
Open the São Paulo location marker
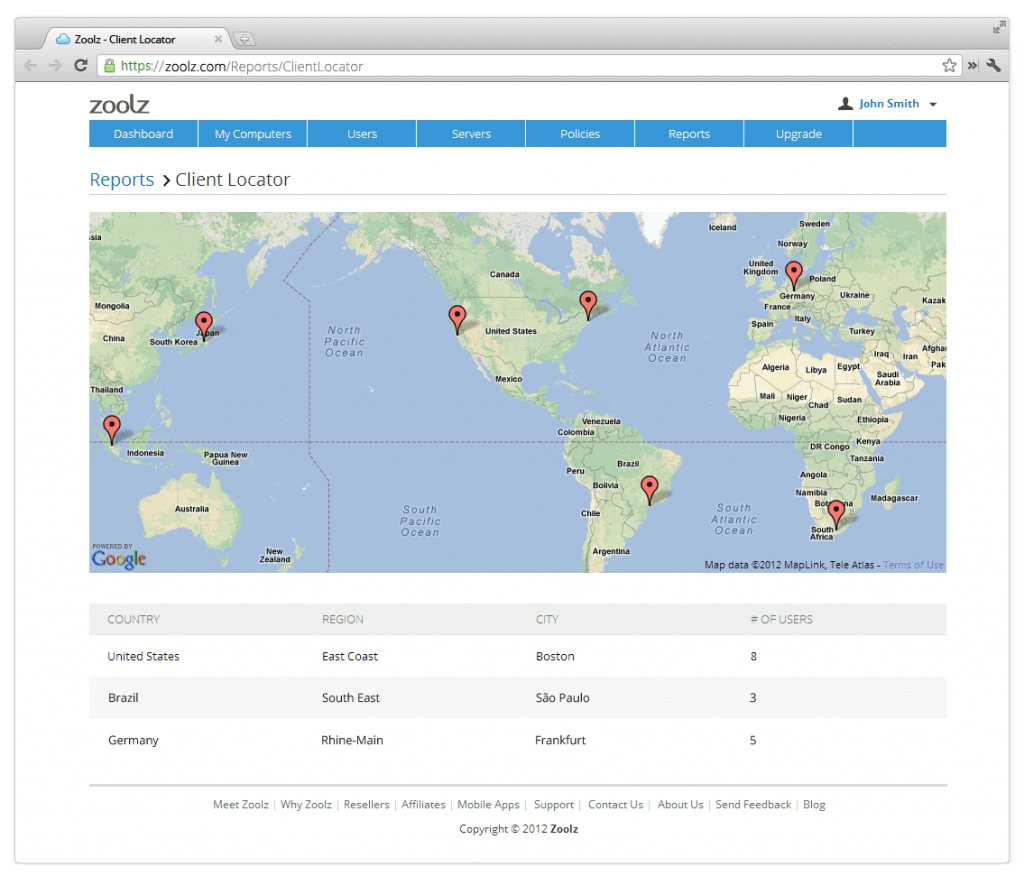[649, 487]
